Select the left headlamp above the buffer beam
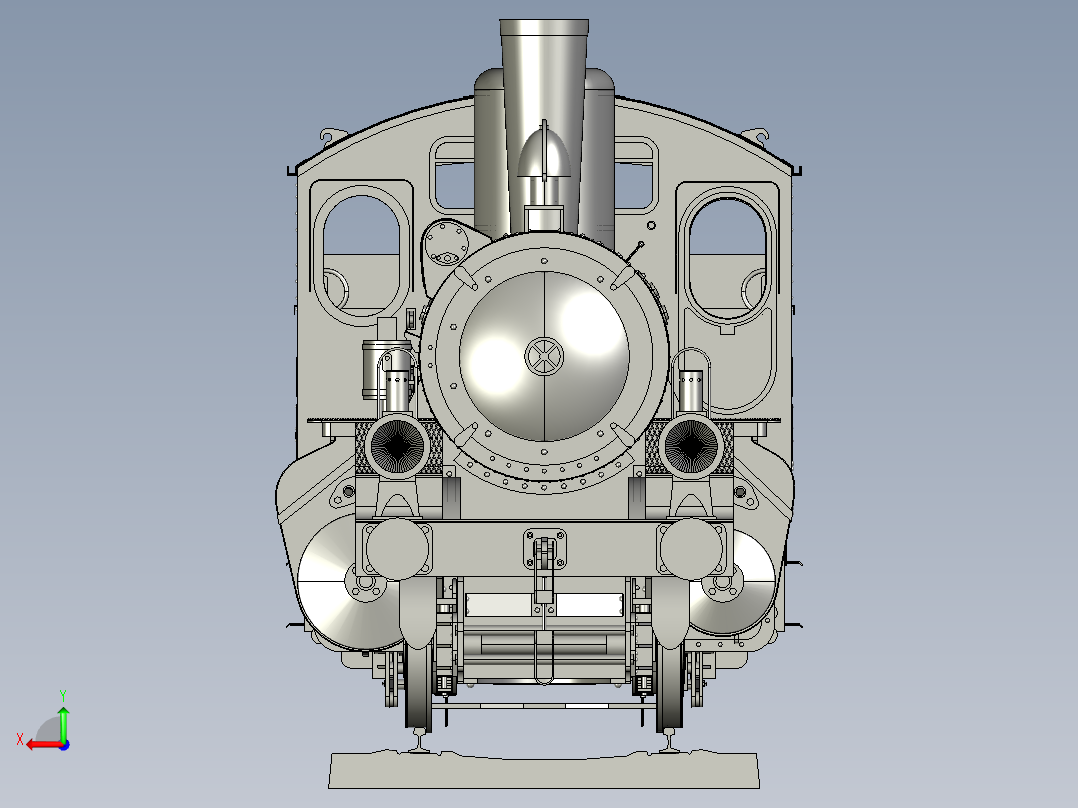The image size is (1078, 808). [x=397, y=446]
